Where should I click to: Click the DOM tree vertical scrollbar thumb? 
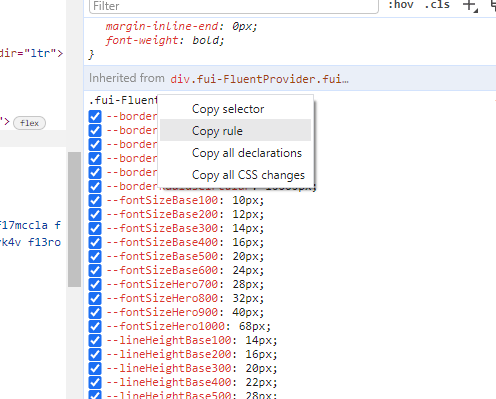[x=74, y=219]
